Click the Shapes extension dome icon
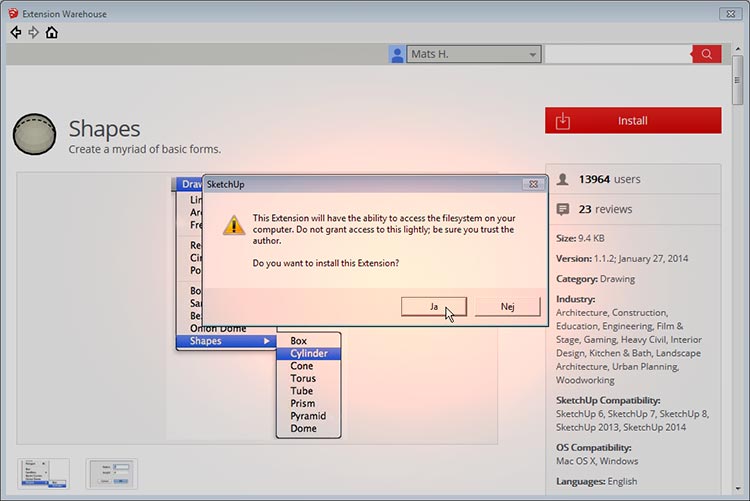Screen dimensions: 750x501 click(34, 134)
